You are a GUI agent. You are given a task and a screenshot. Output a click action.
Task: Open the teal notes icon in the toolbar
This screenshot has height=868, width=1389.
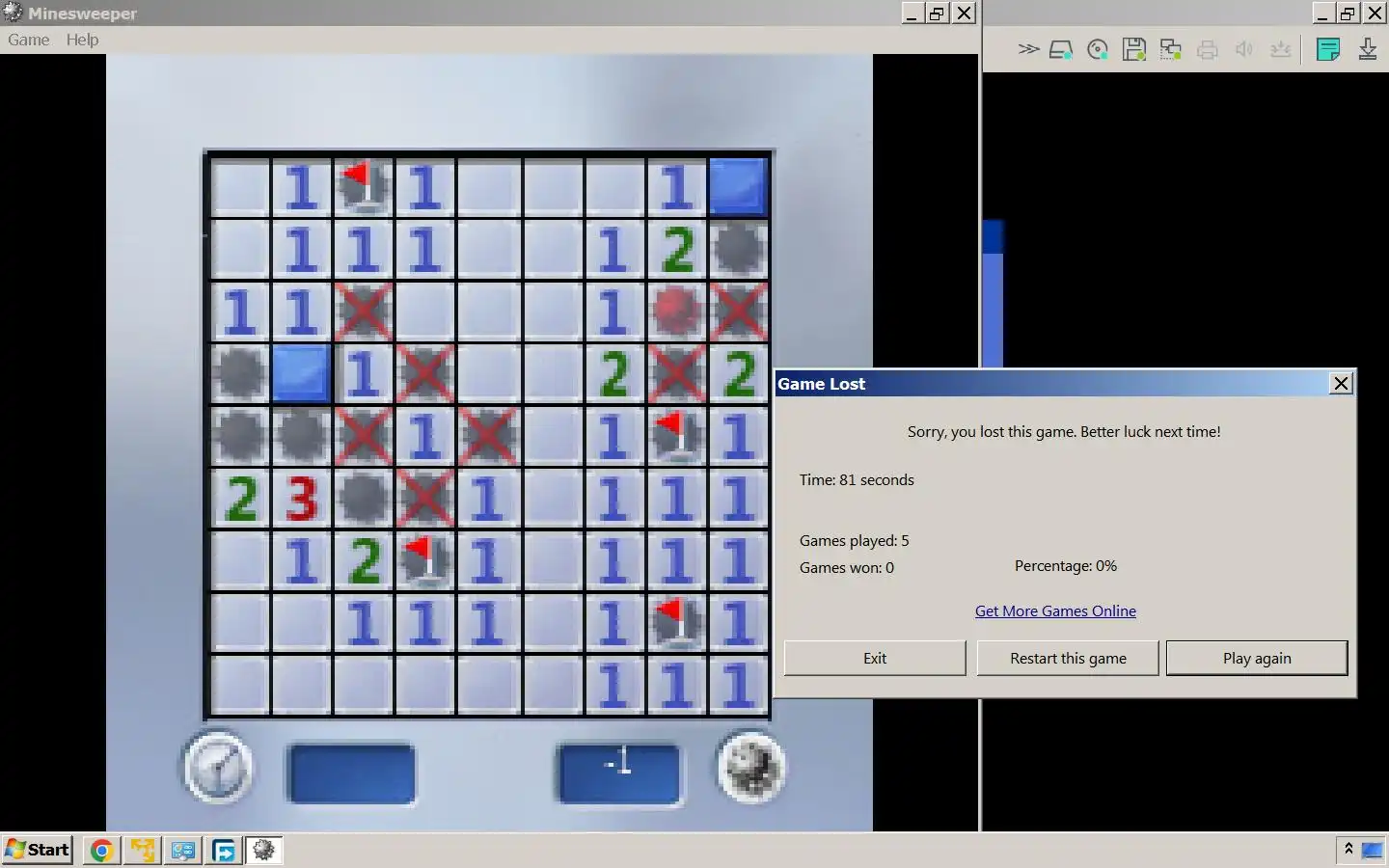click(x=1328, y=49)
